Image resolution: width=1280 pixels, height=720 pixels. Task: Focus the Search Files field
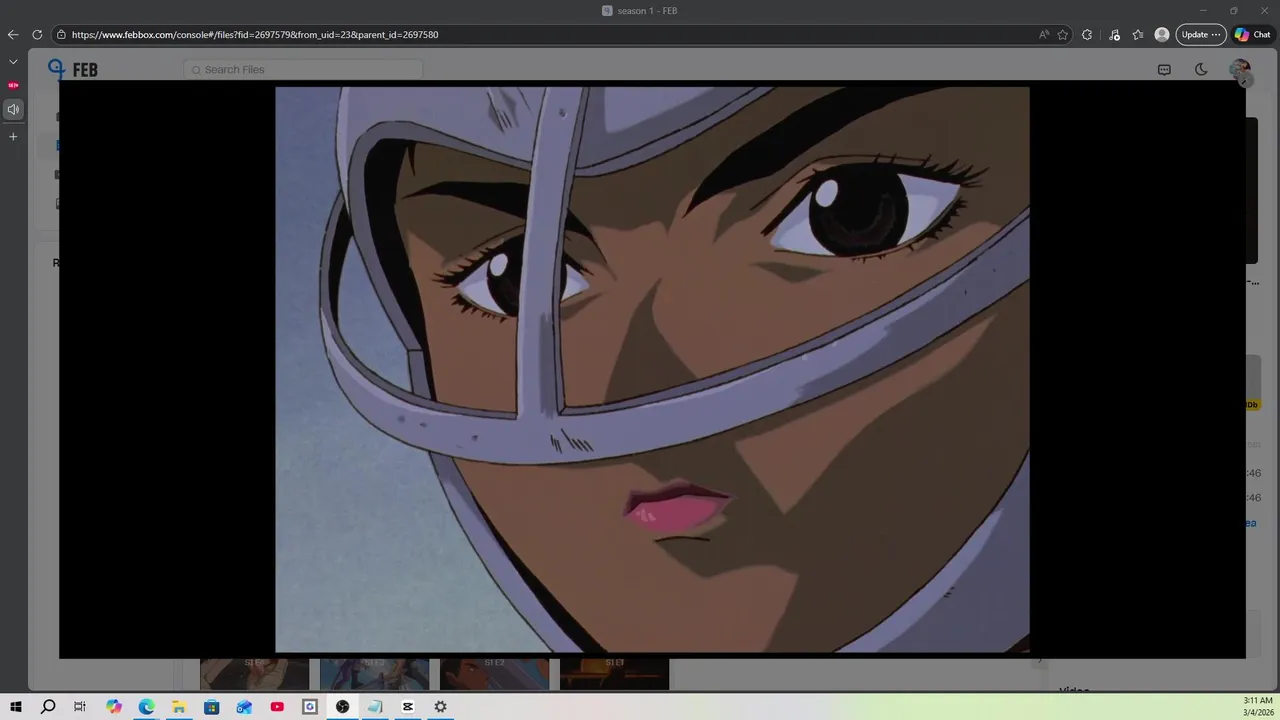(303, 69)
